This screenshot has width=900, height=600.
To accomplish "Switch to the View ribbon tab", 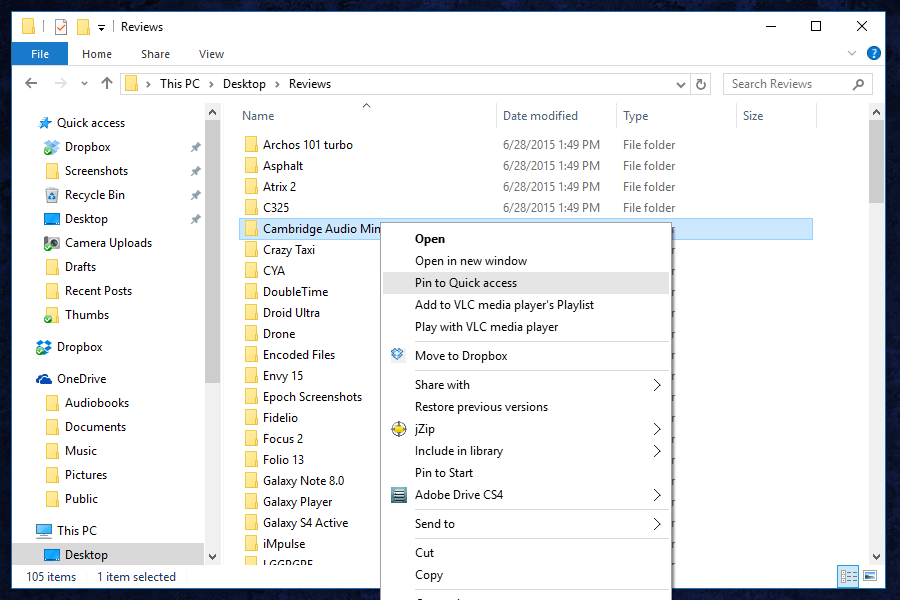I will click(211, 54).
